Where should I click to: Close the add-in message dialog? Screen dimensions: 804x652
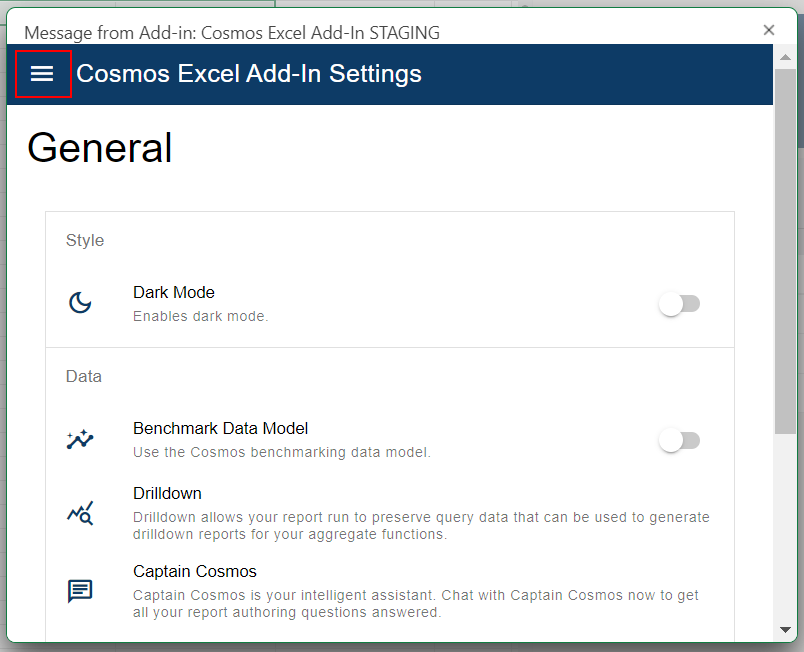769,30
